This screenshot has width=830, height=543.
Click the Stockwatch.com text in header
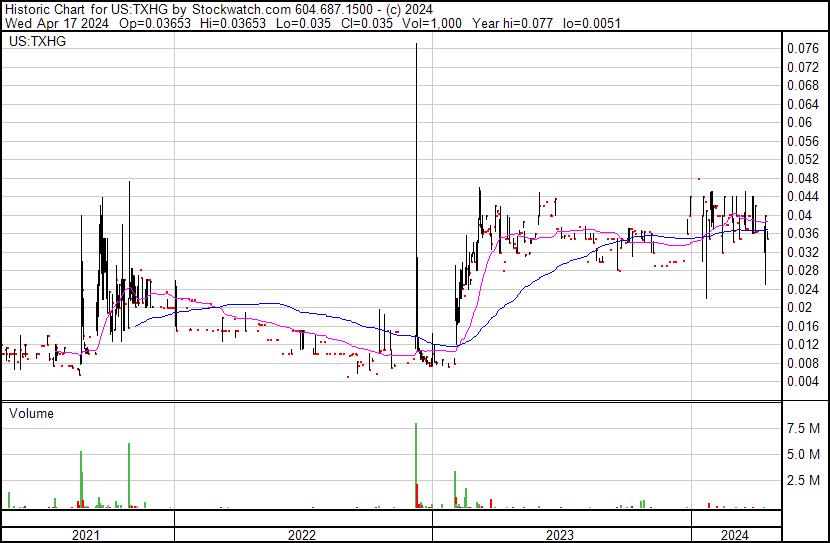click(x=241, y=10)
